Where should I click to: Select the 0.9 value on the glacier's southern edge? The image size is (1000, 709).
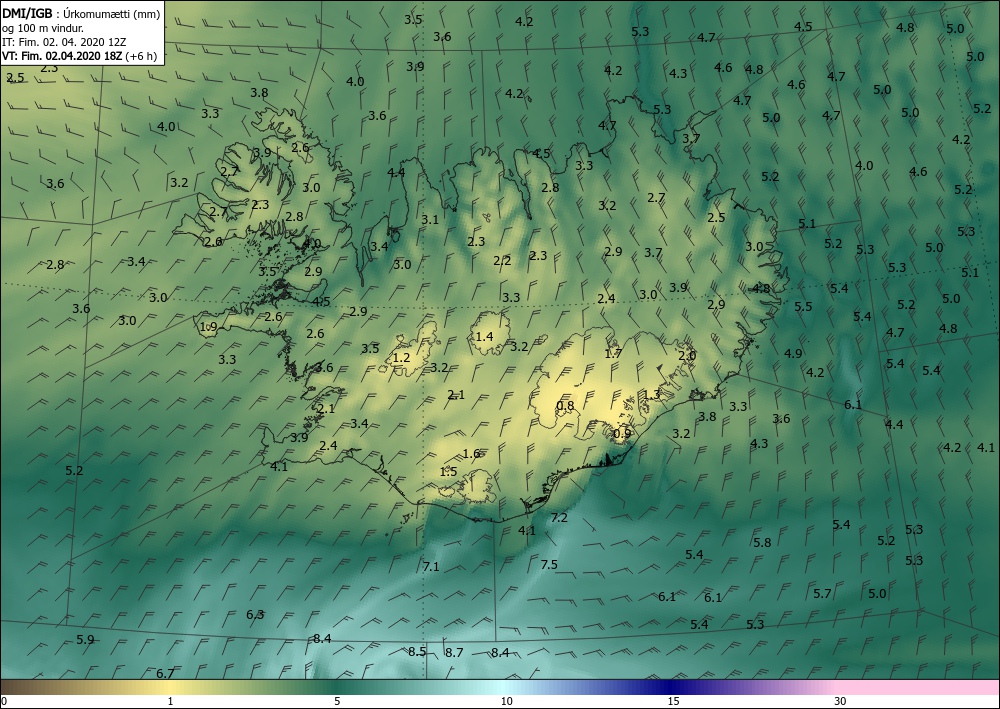tap(622, 434)
